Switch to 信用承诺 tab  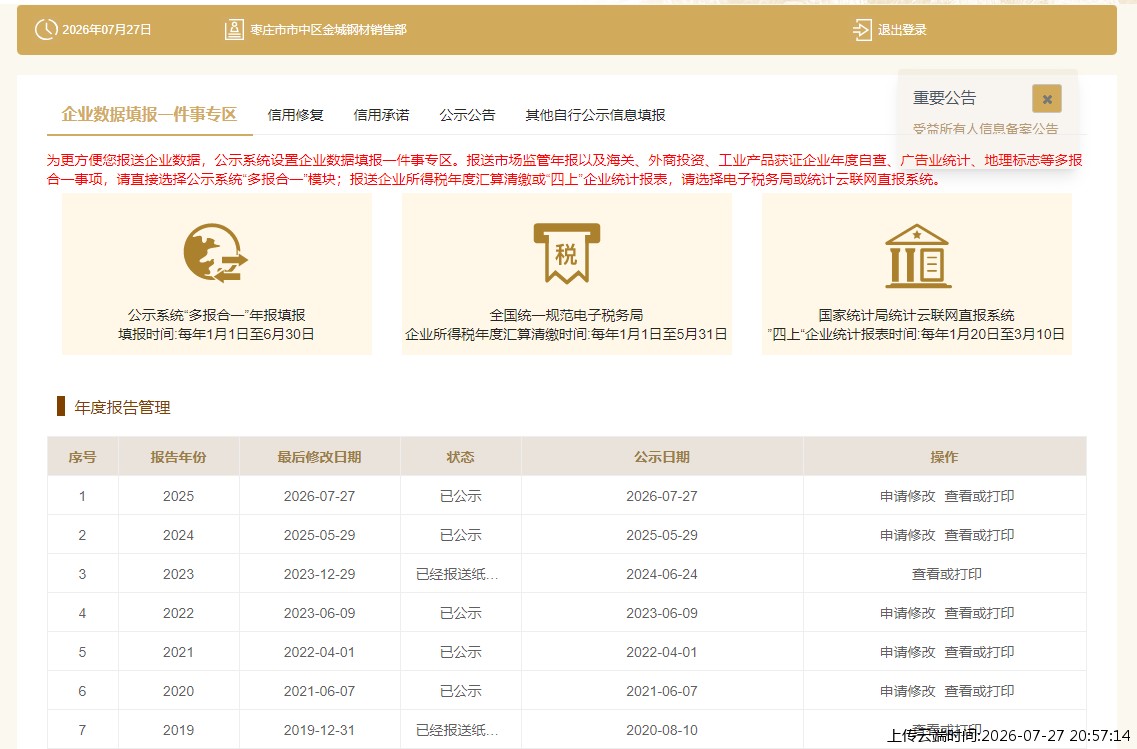[x=381, y=115]
